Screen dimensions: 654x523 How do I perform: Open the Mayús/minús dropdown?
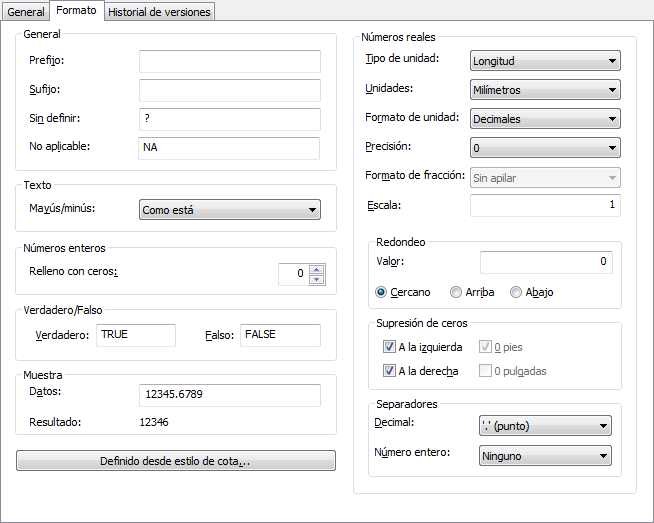click(x=229, y=210)
